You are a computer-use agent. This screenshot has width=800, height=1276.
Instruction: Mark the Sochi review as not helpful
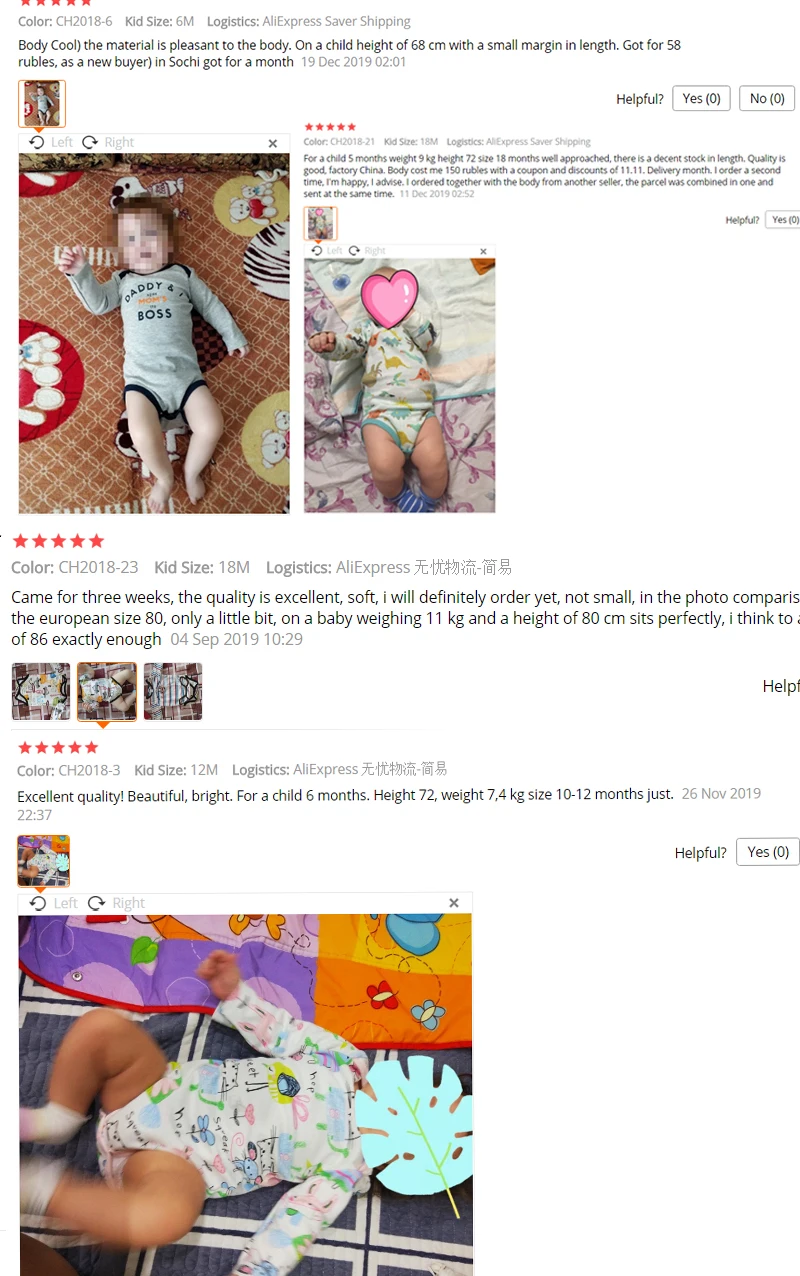[x=767, y=98]
